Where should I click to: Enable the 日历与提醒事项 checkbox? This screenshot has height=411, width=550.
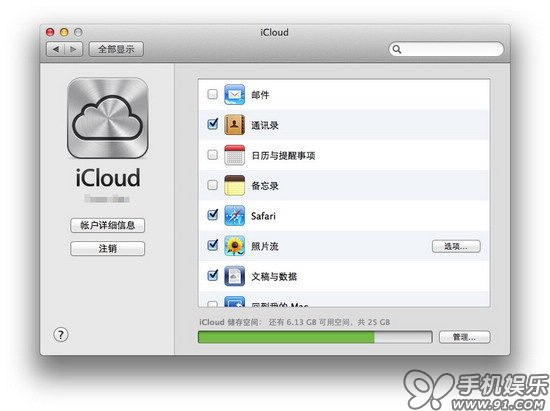[213, 155]
